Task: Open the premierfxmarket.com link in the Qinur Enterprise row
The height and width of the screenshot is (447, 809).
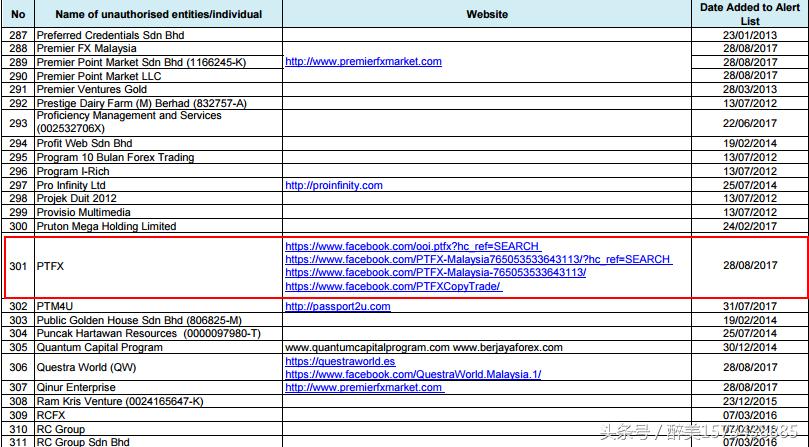Action: tap(364, 387)
